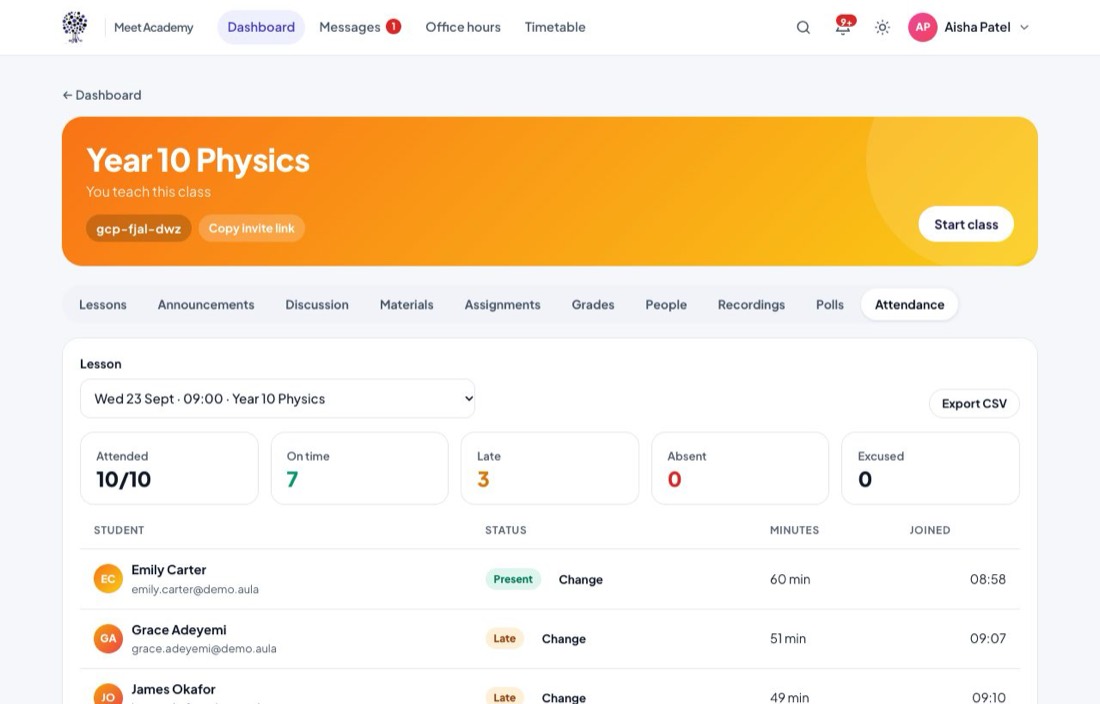Select the Grades tab
Image resolution: width=1100 pixels, height=704 pixels.
593,305
